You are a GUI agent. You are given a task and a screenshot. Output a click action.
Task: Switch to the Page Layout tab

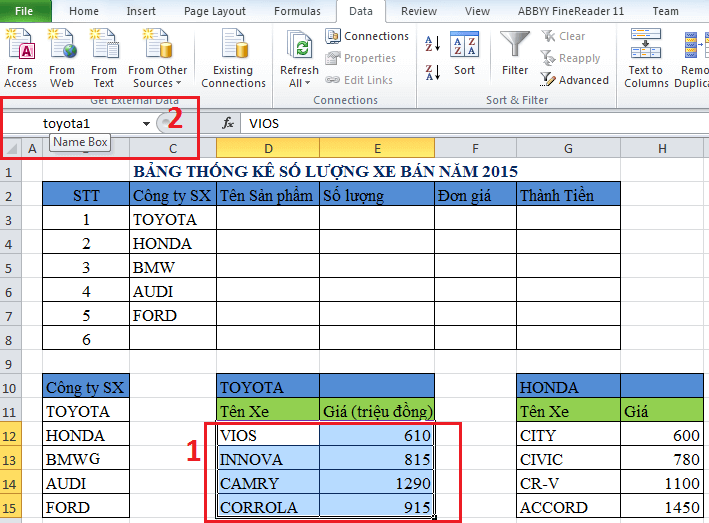214,11
